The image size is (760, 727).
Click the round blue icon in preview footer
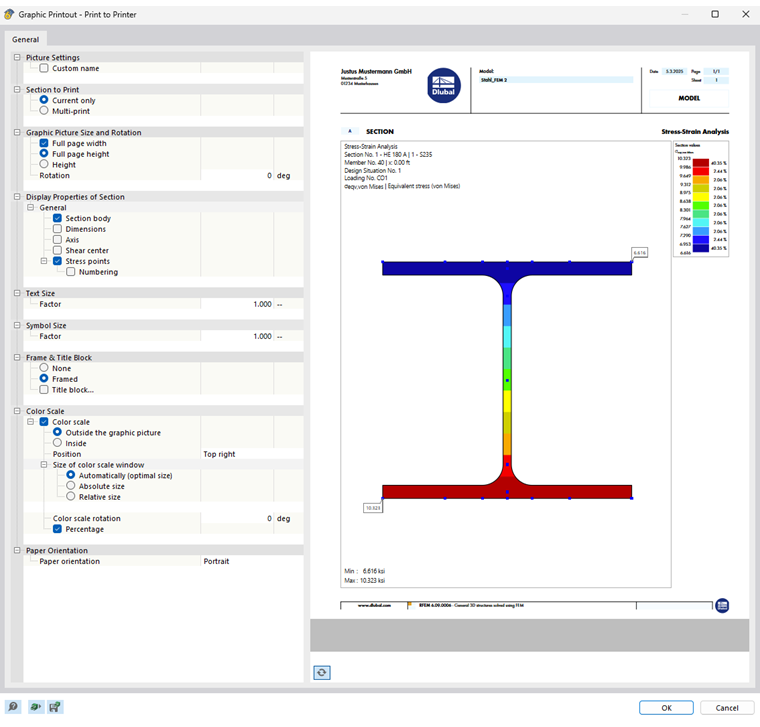click(x=722, y=605)
